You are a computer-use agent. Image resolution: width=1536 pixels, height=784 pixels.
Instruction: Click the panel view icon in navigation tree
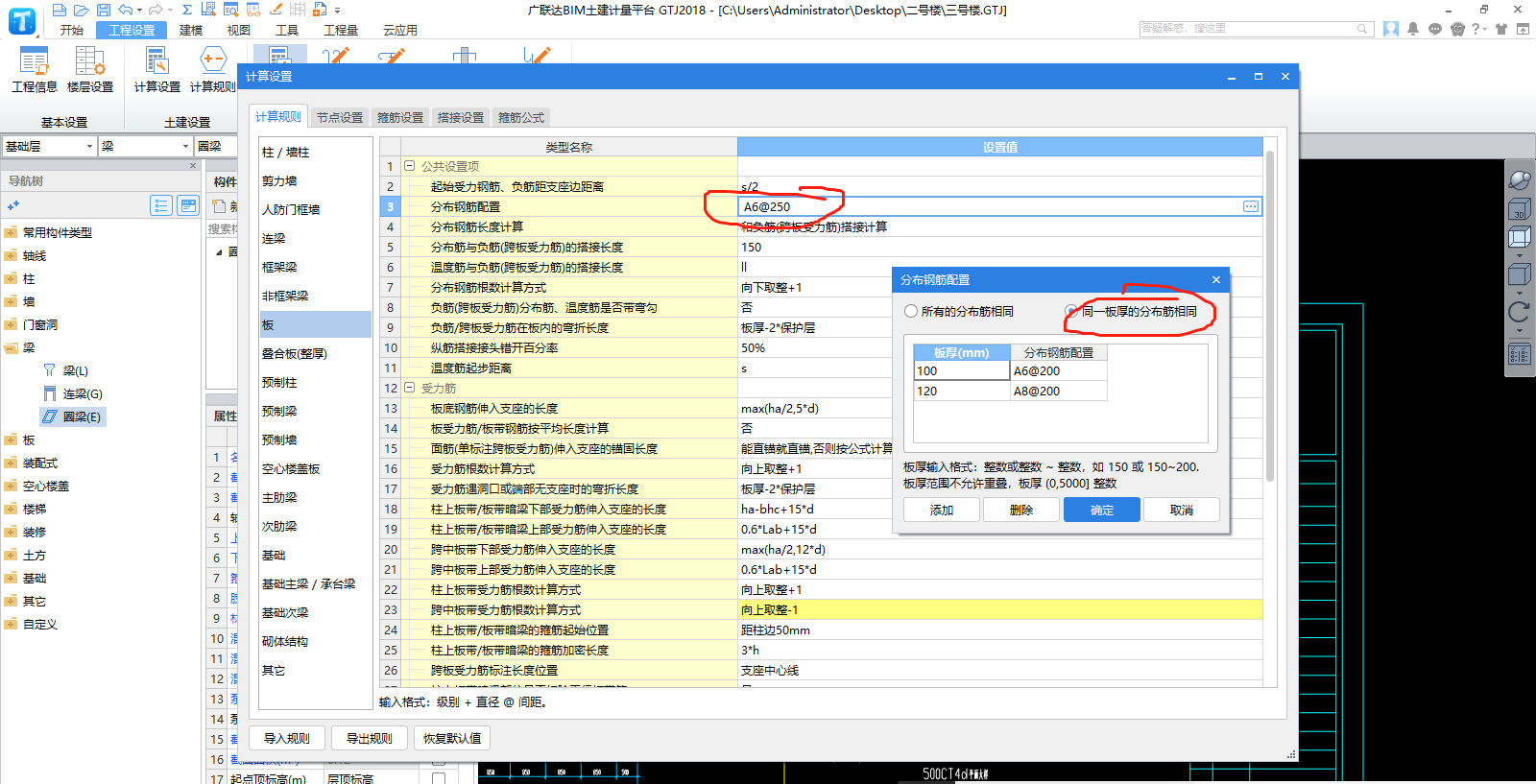pyautogui.click(x=188, y=205)
